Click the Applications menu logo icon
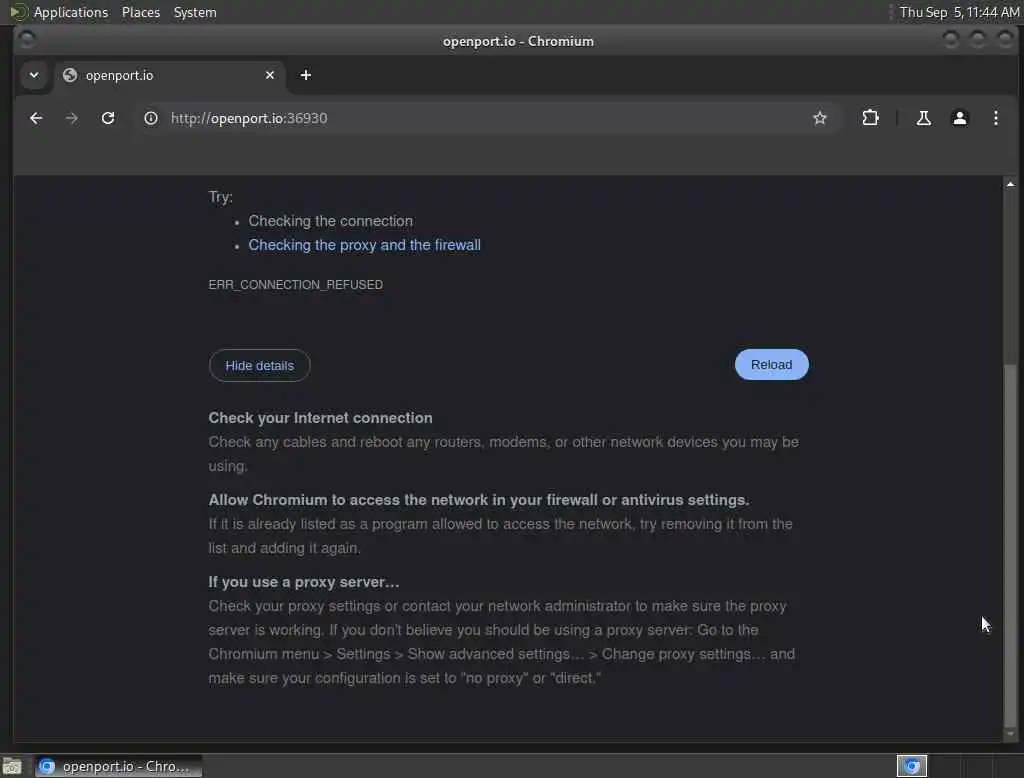 click(x=18, y=12)
